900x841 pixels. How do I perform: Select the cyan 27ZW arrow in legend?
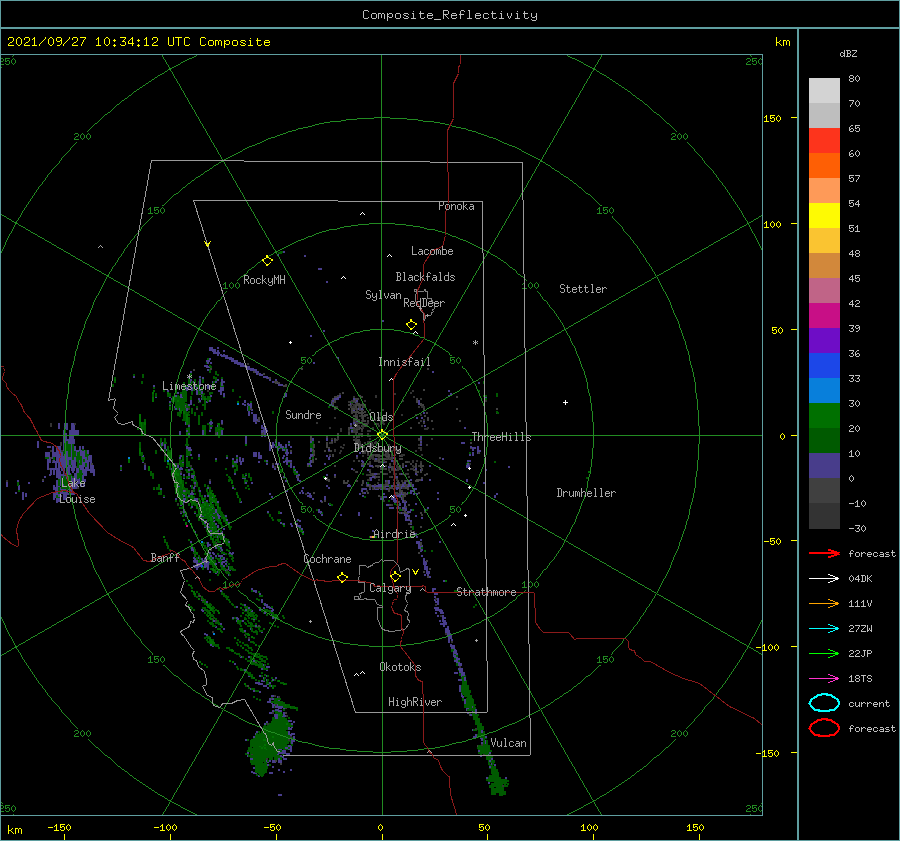click(x=824, y=629)
